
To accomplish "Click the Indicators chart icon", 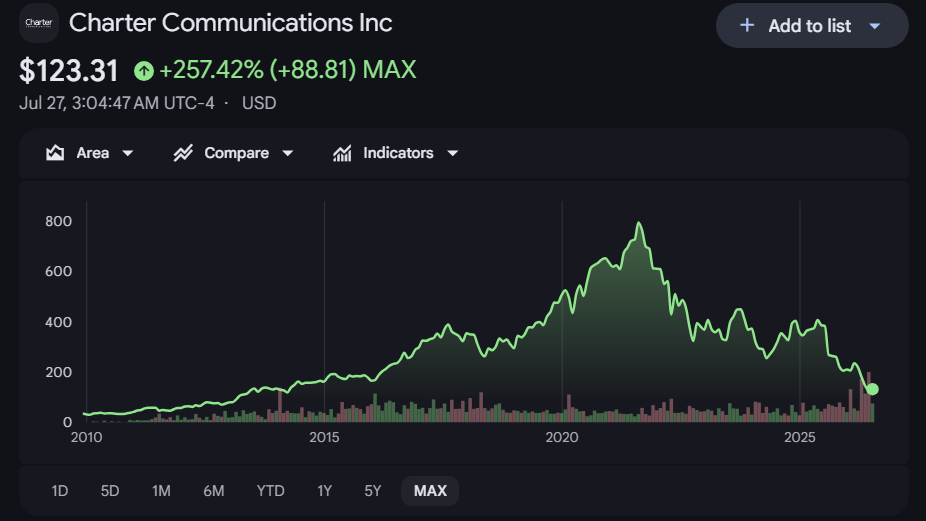I will tap(342, 153).
